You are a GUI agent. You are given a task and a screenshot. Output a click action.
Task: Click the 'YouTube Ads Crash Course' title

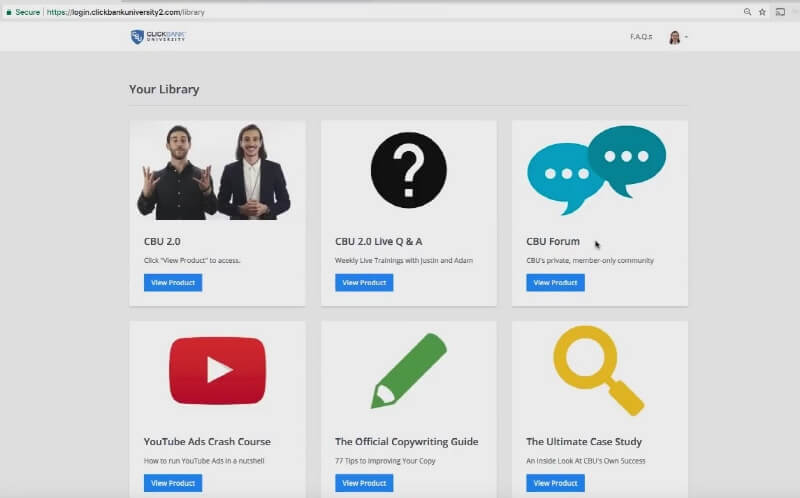pyautogui.click(x=207, y=442)
